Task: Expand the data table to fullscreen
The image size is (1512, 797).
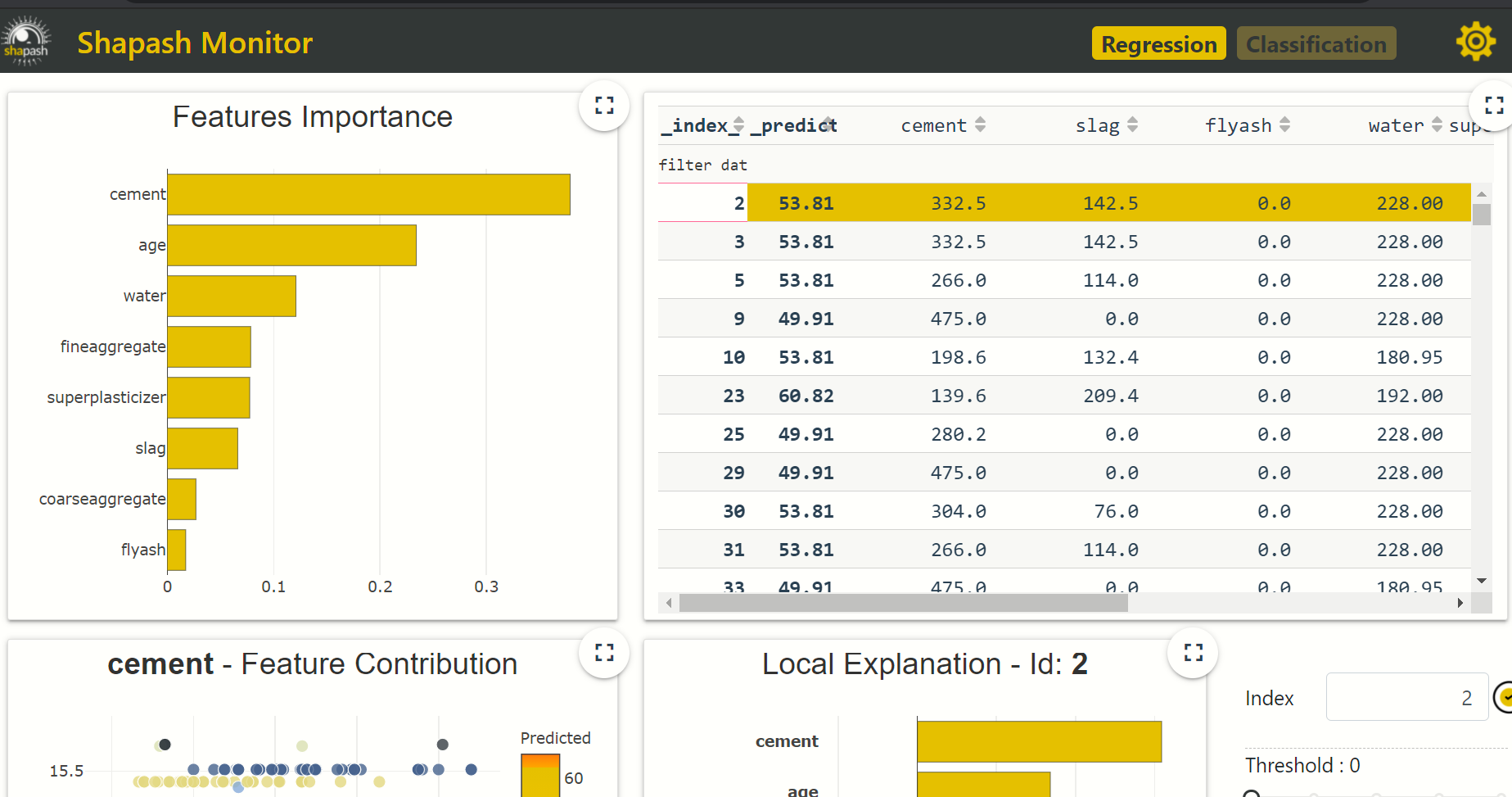Action: [x=1494, y=106]
